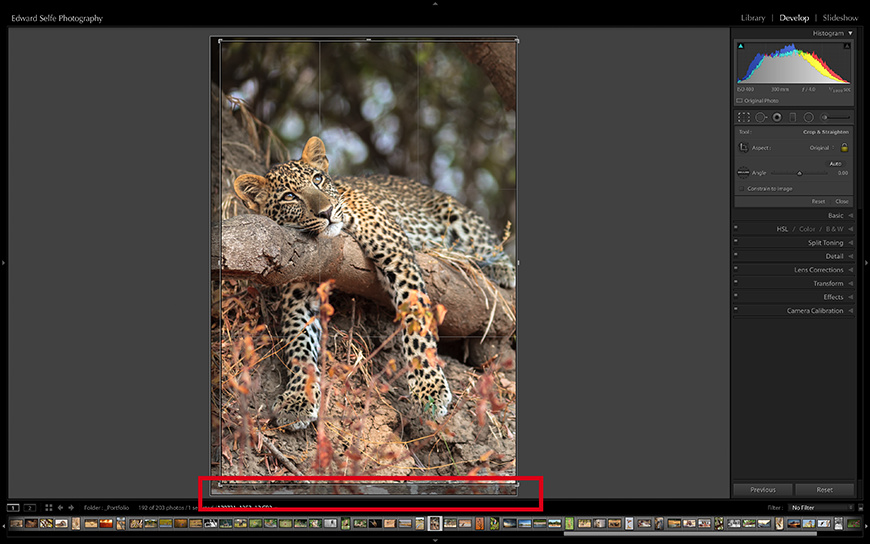This screenshot has width=870, height=544.
Task: Click the large Reset button at bottom right
Action: tap(825, 490)
